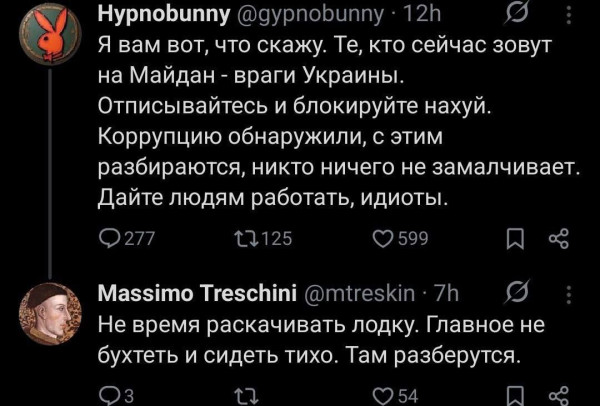Like Hypnobunny's tweet with 599 likes
600x406 pixels.
pos(379,239)
